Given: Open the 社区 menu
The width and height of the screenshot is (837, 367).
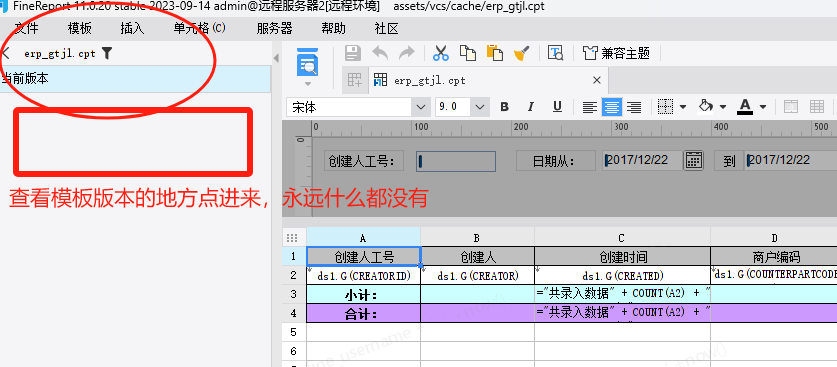Looking at the screenshot, I should click(386, 29).
